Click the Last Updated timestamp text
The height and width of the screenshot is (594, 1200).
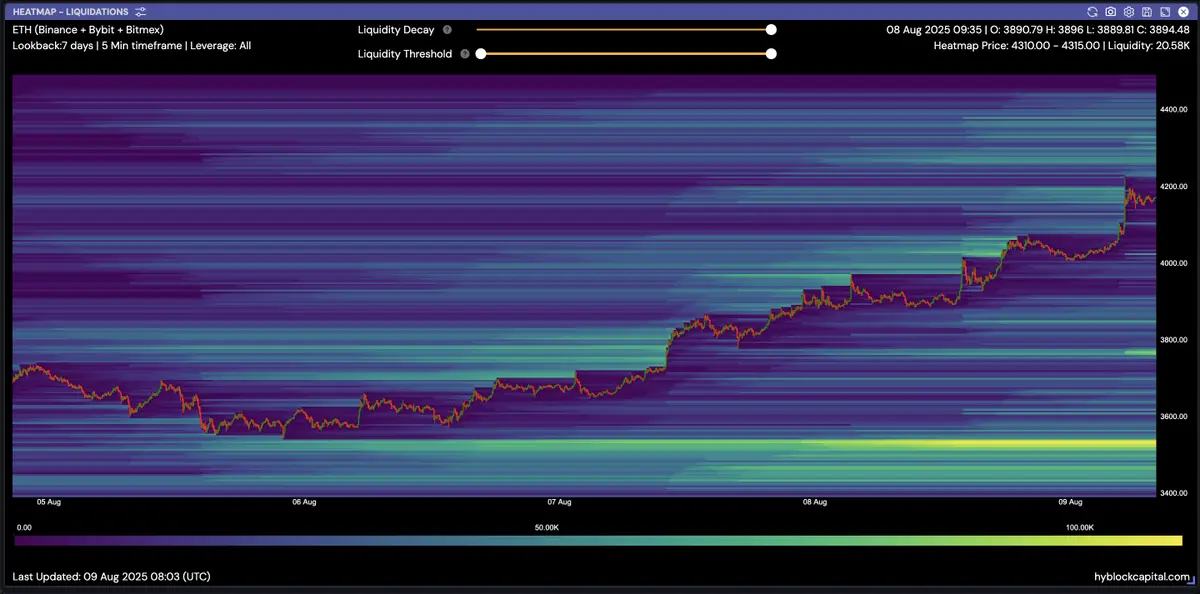111,577
